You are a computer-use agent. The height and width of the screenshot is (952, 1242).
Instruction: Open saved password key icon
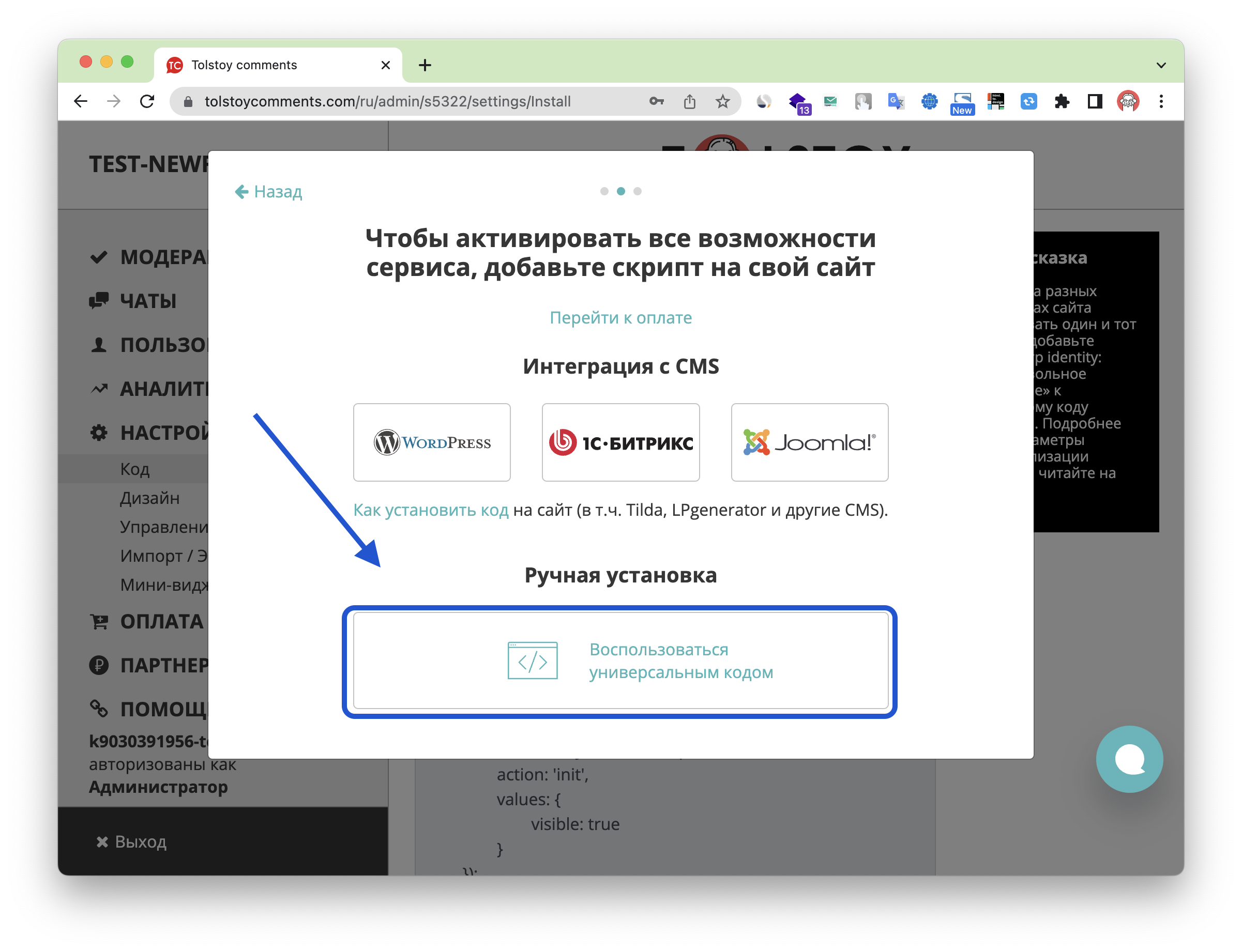coord(657,101)
